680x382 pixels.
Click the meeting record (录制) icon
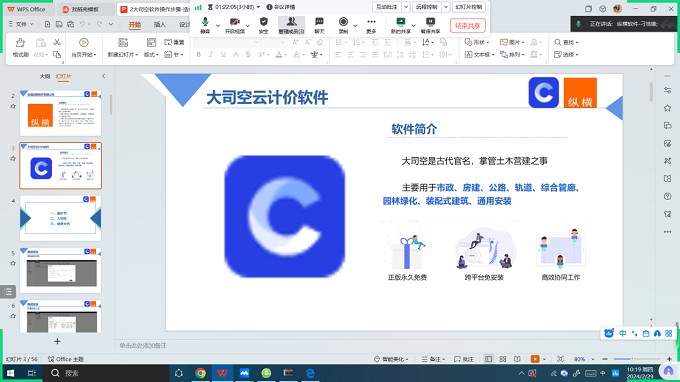point(343,25)
